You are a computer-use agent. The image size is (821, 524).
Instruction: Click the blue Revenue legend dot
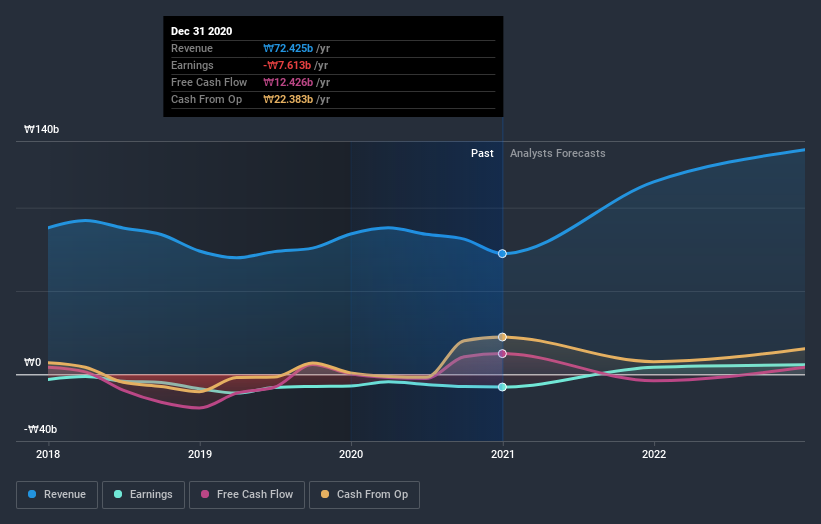pos(32,494)
